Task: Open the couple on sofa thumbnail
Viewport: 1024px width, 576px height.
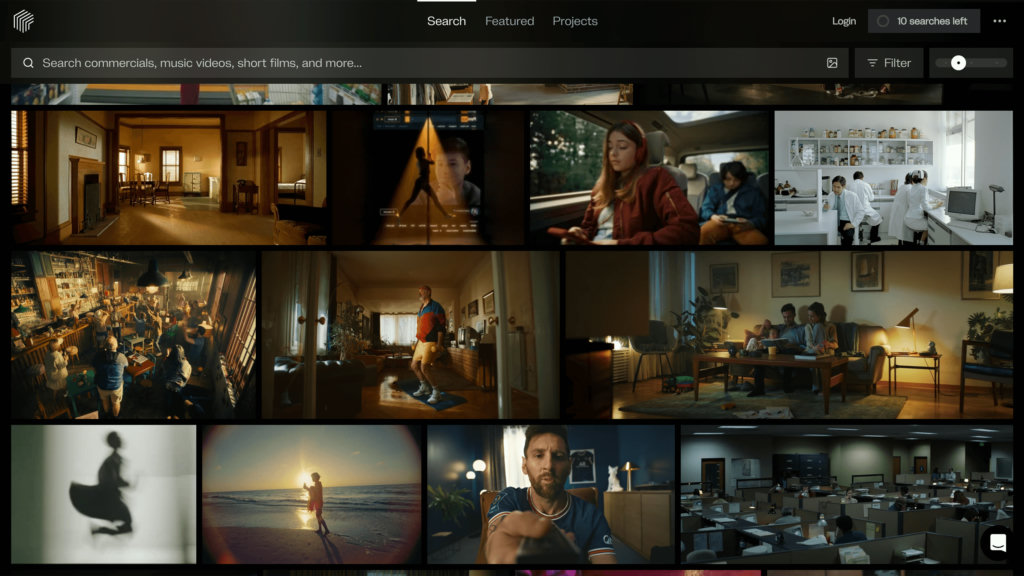Action: click(789, 335)
